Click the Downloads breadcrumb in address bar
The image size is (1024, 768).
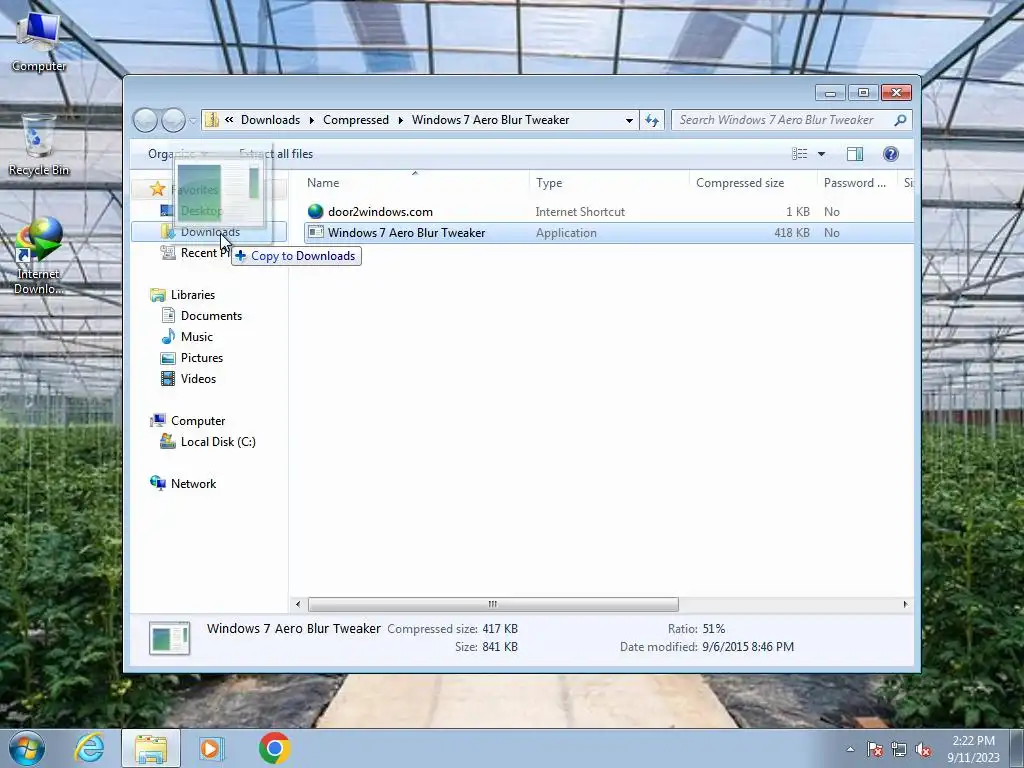(x=270, y=120)
